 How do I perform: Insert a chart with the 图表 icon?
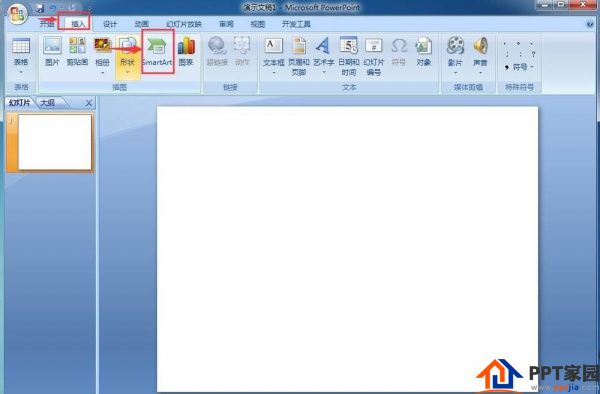coord(186,52)
